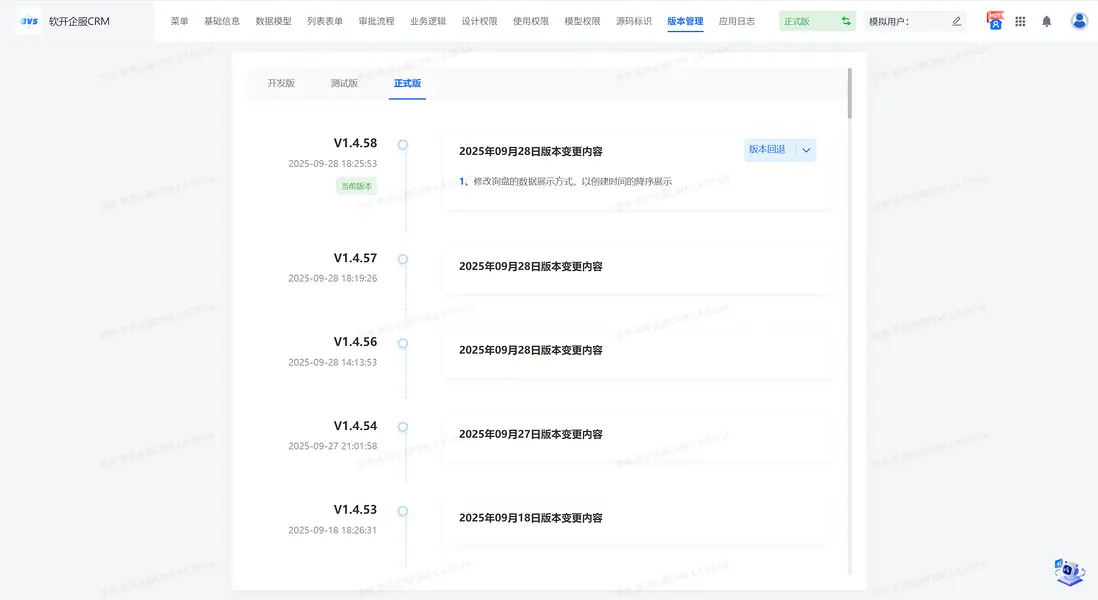Click the V1.4.58 version label
The image size is (1098, 600).
[x=355, y=143]
